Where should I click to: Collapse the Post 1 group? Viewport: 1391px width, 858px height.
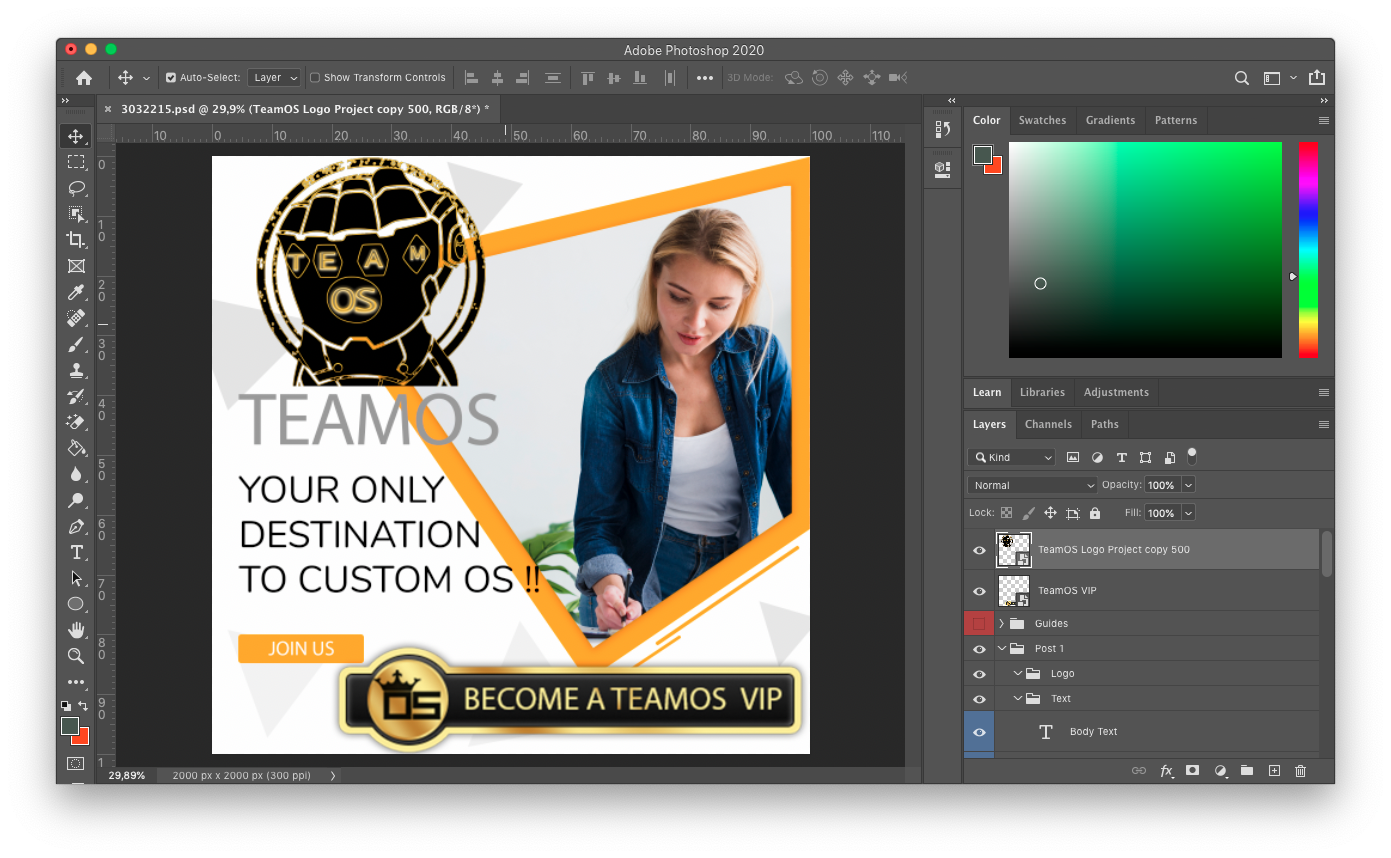[x=1002, y=649]
